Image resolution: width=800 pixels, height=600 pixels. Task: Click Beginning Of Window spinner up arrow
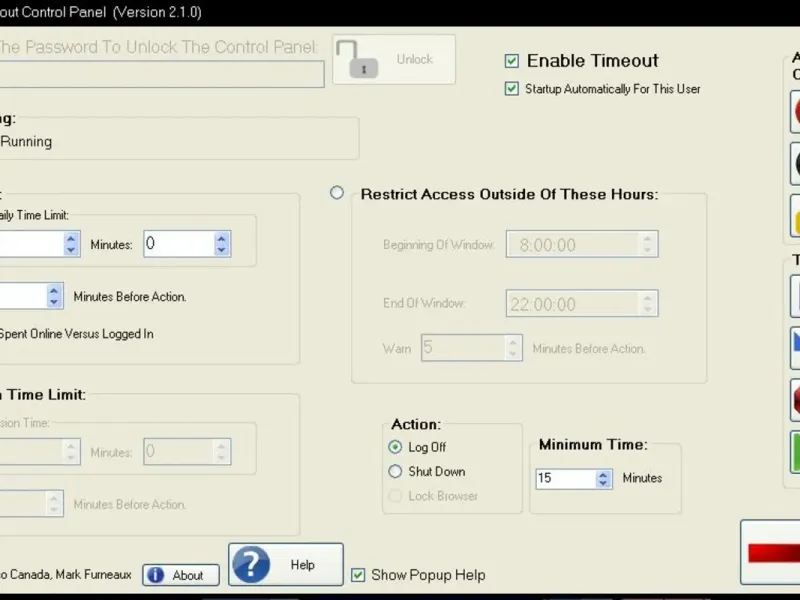(647, 238)
